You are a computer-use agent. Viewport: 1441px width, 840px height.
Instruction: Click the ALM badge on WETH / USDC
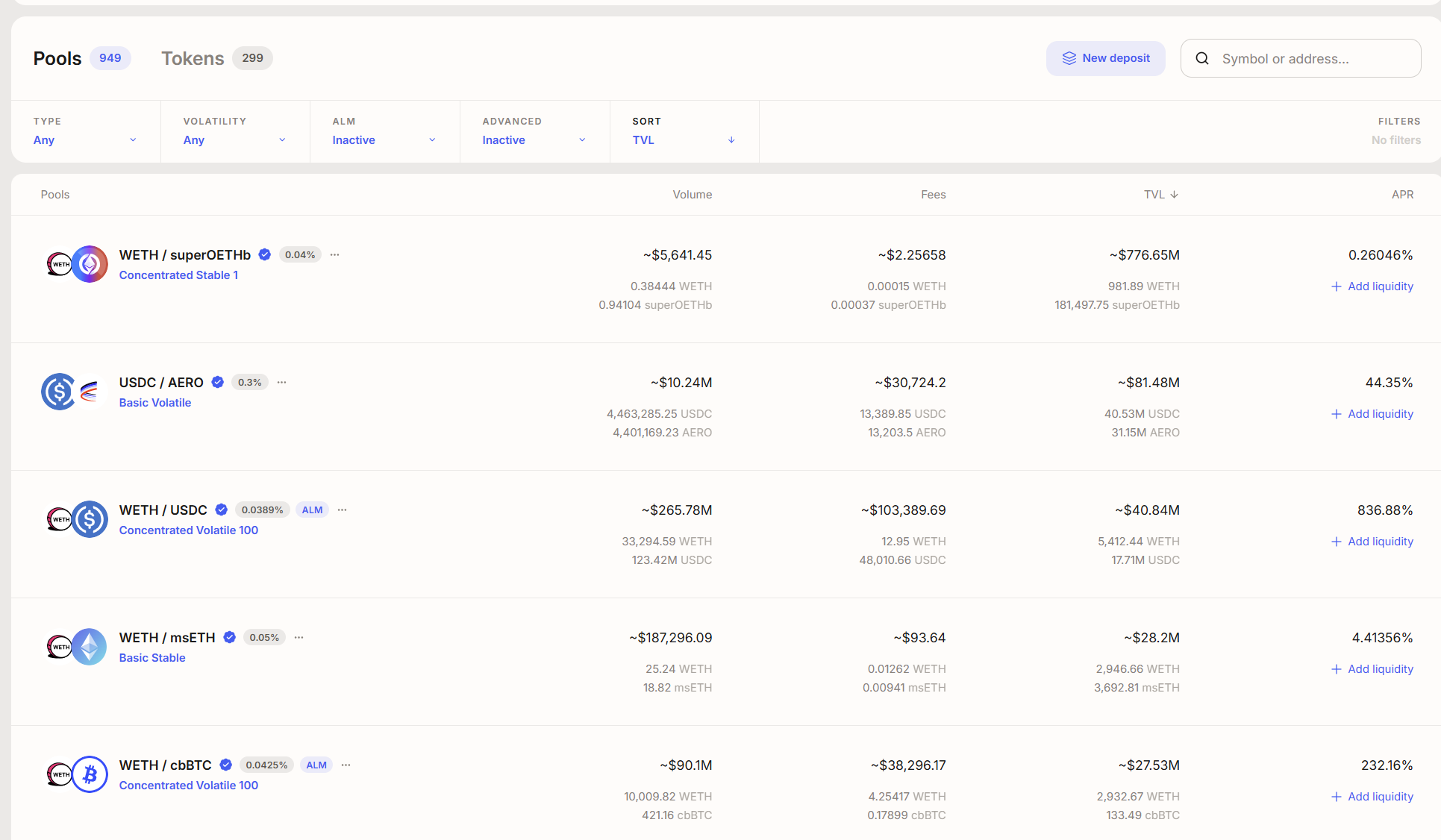(312, 510)
